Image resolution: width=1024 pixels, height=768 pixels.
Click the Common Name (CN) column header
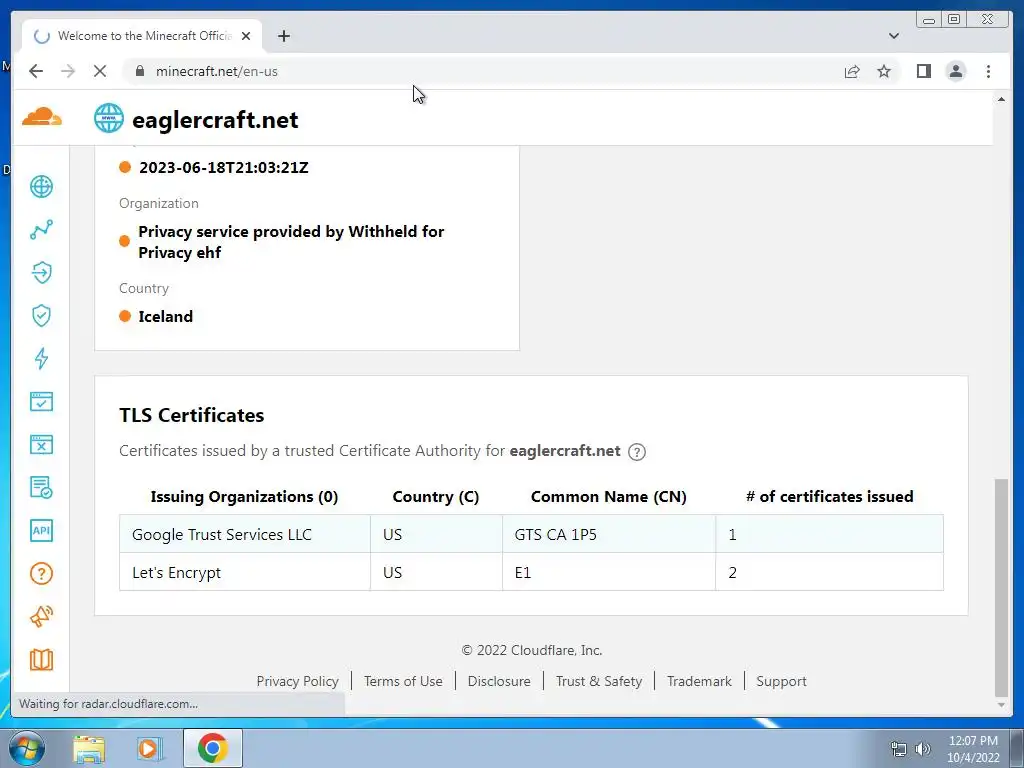(609, 497)
